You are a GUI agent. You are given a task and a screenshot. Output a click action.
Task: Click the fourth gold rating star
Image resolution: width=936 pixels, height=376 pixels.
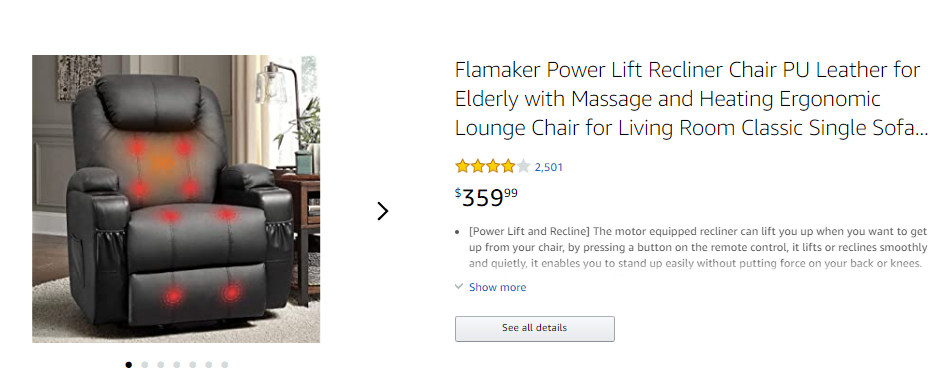[x=508, y=167]
